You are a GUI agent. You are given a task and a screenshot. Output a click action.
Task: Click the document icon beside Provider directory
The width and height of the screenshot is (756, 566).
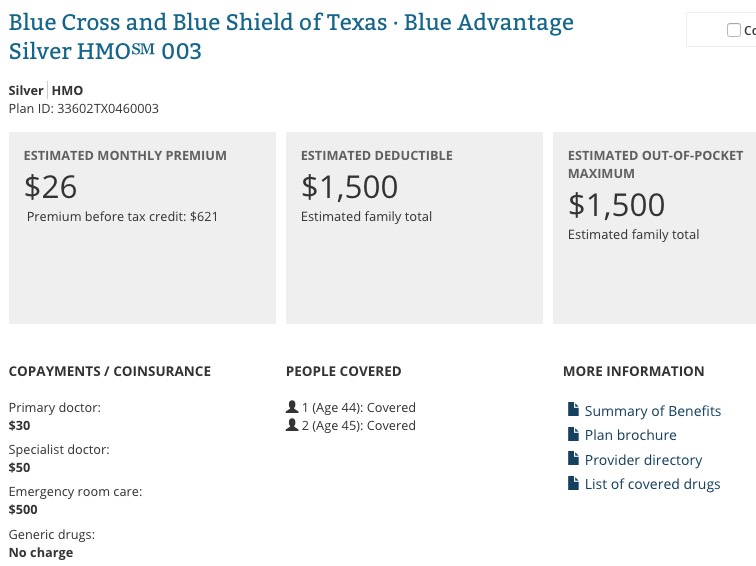(573, 460)
